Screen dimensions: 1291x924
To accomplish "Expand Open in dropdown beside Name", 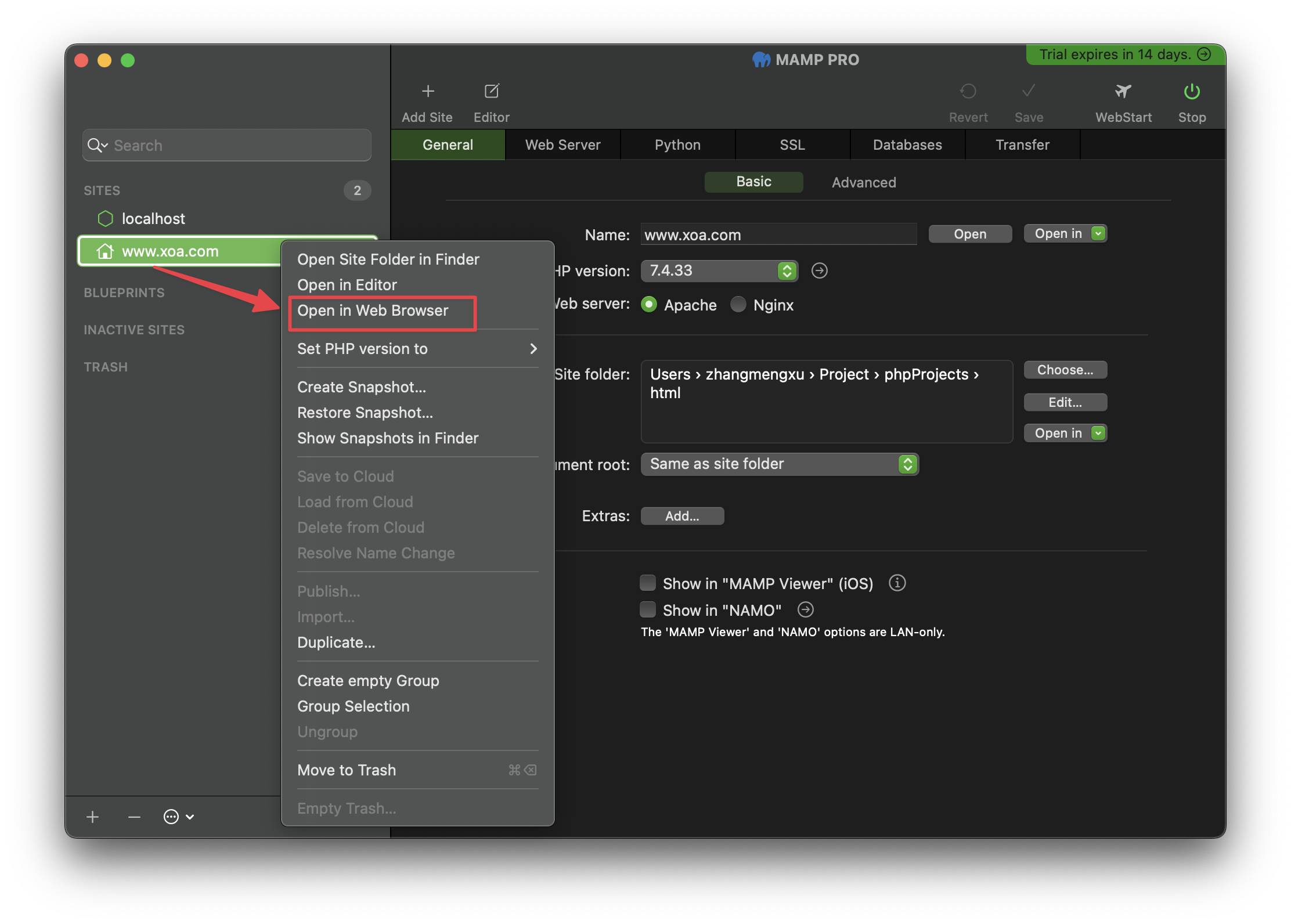I will coord(1065,233).
